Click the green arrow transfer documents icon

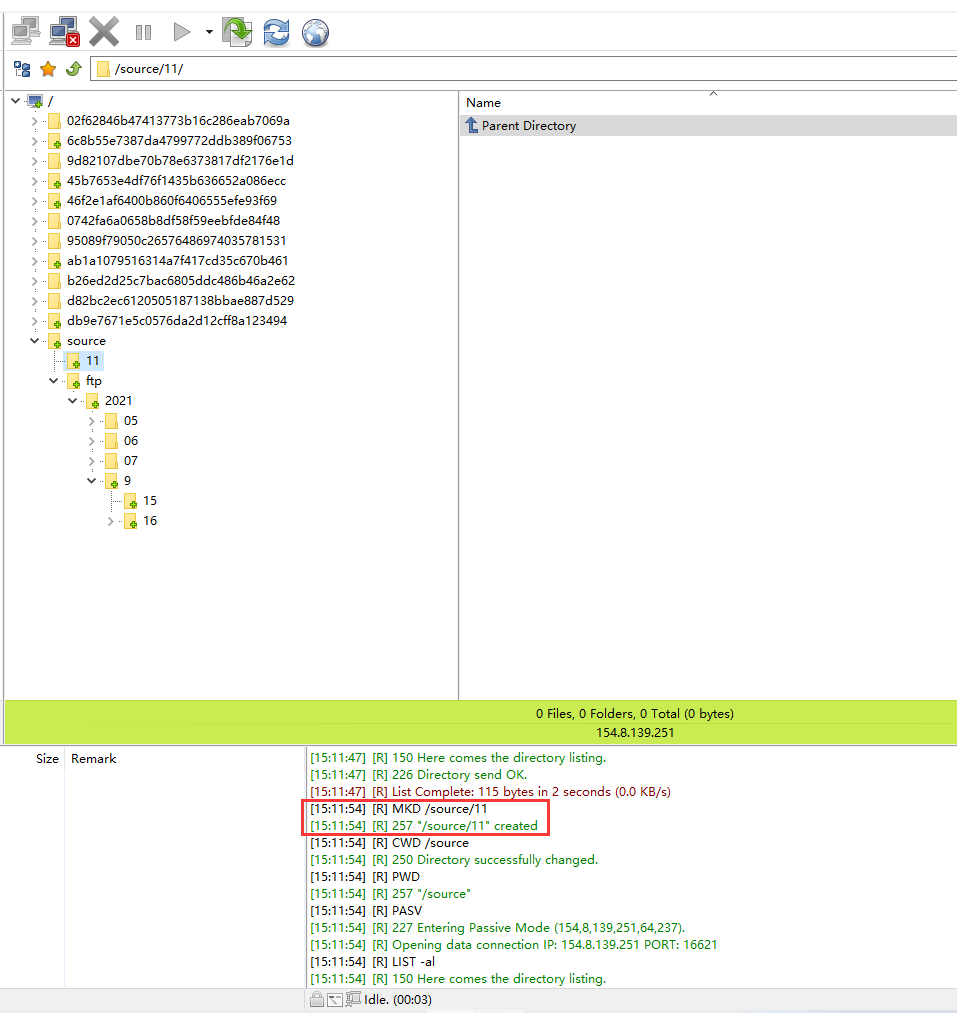[x=238, y=32]
